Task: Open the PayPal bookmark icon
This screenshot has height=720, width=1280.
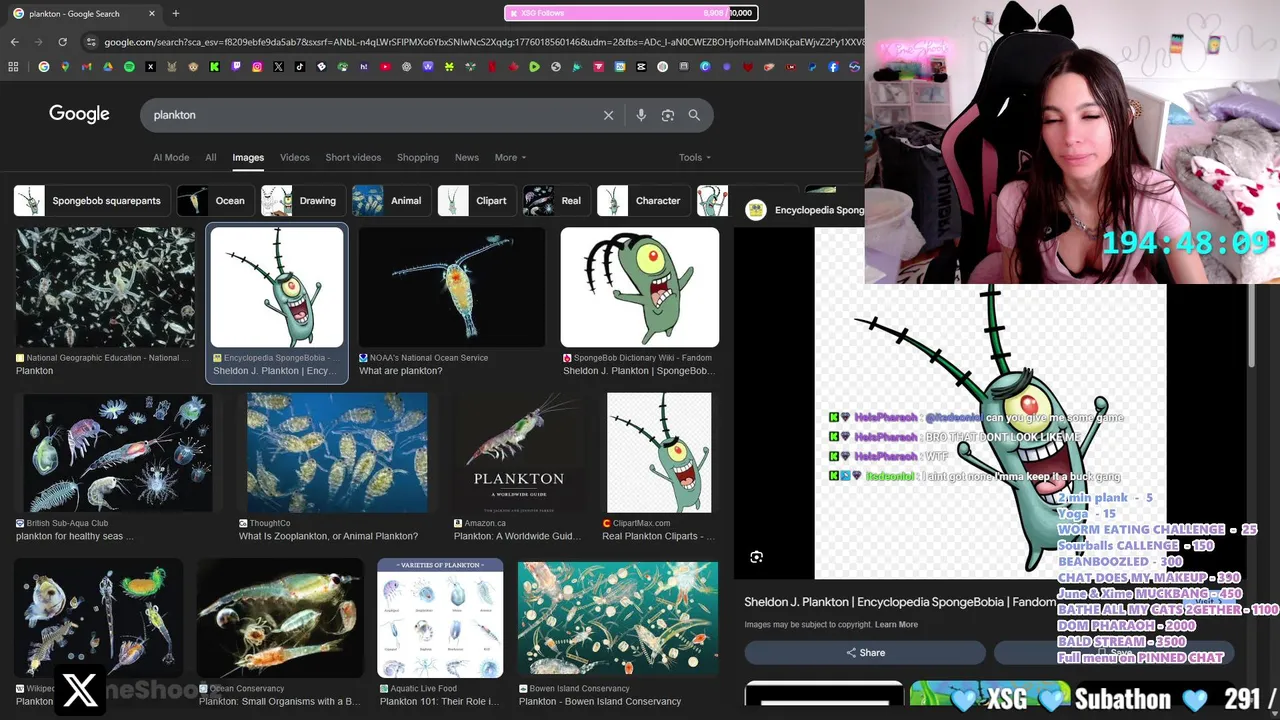Action: point(812,67)
